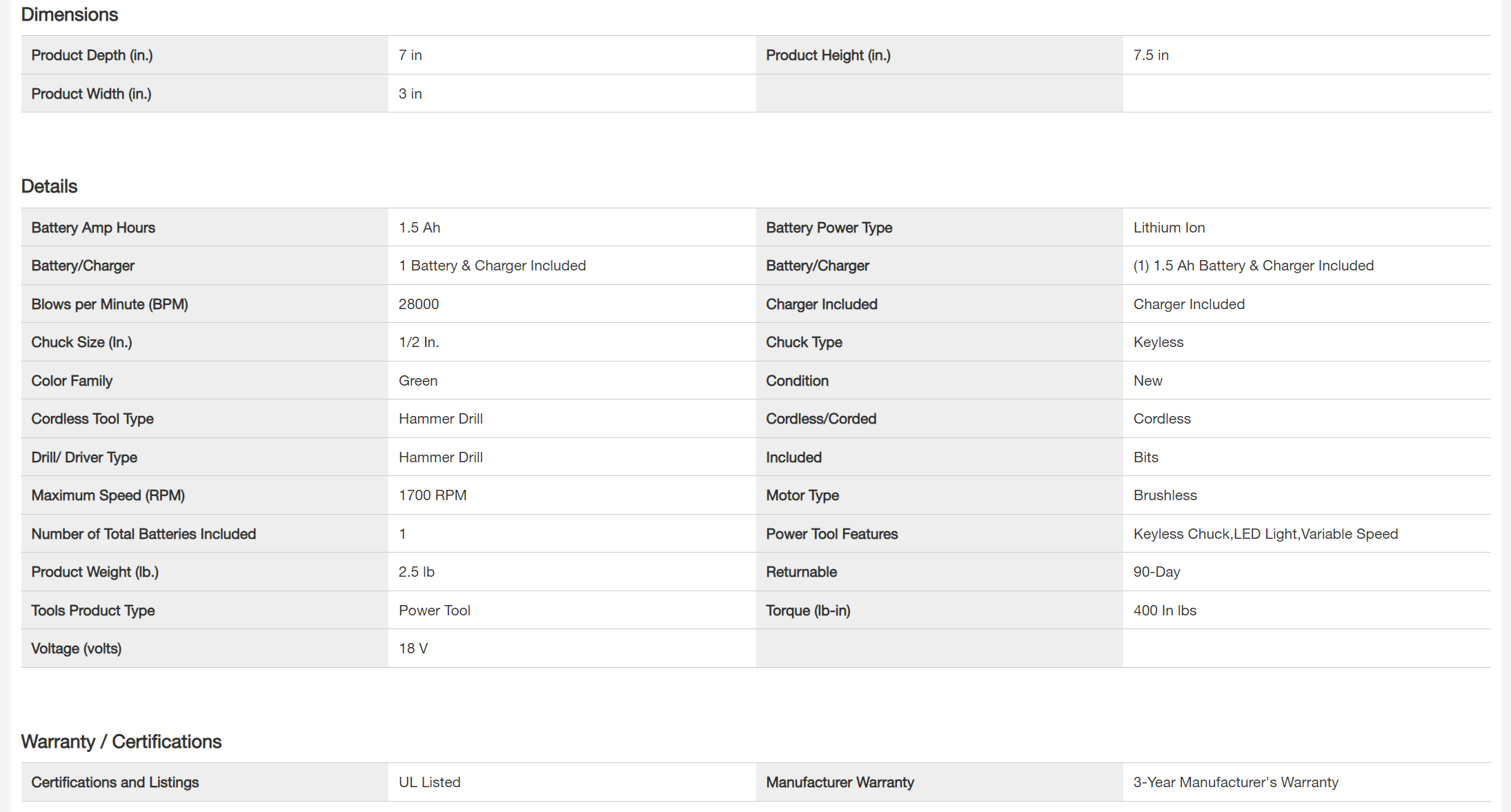Screen dimensions: 1511x812
Task: Click the Lithium Ion value
Action: point(1169,228)
